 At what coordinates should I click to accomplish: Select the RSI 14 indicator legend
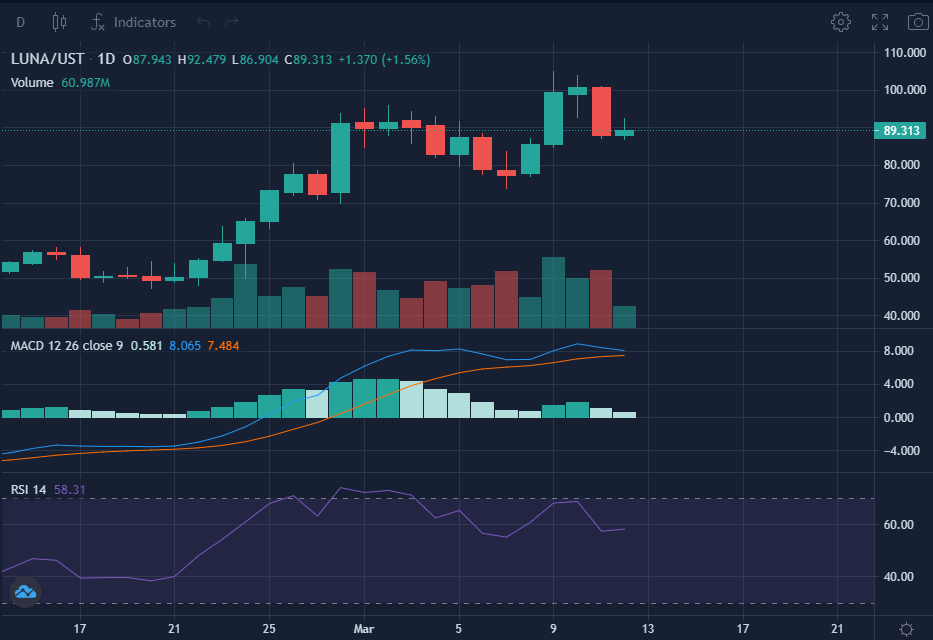(29, 490)
